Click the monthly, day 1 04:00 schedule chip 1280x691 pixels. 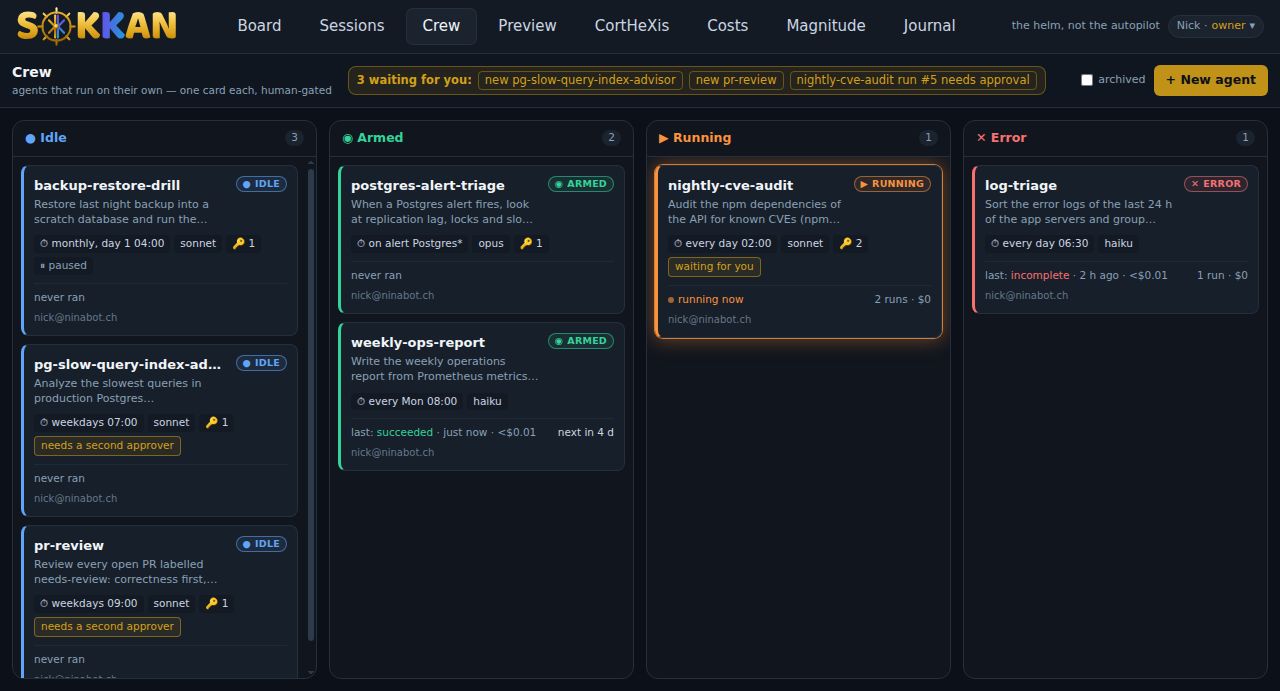coord(101,243)
